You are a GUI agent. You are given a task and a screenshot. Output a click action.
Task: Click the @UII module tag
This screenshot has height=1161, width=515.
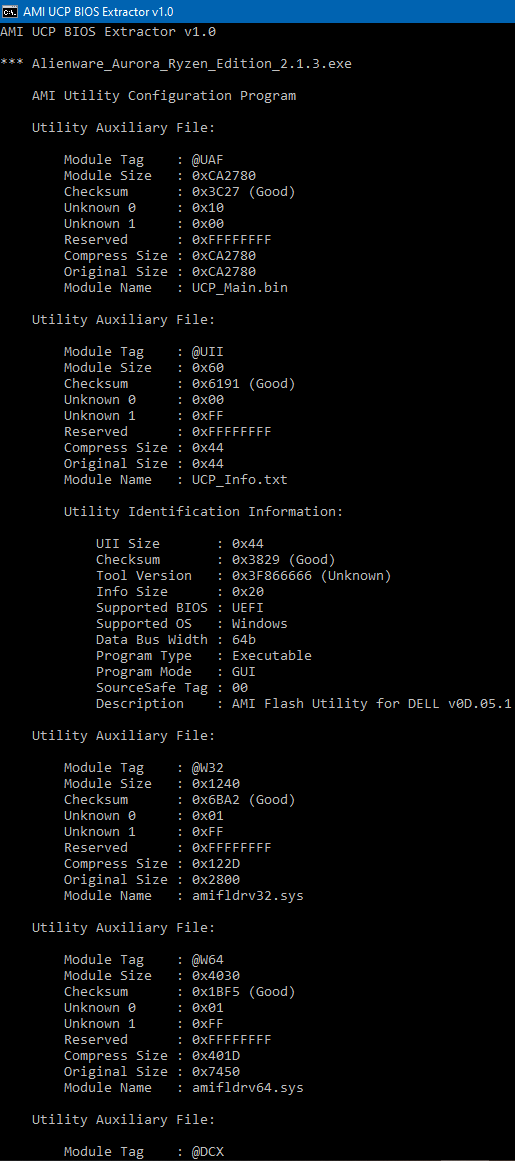[207, 352]
